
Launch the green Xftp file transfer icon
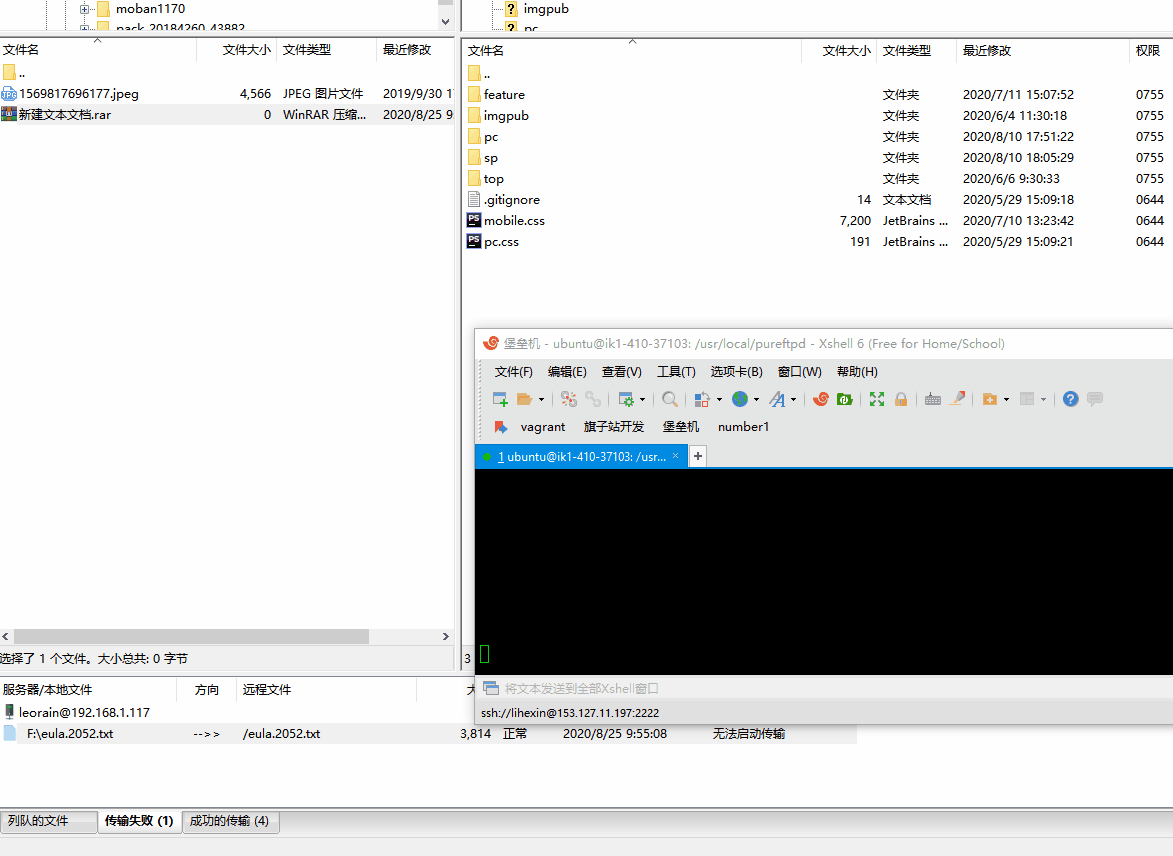coord(845,400)
